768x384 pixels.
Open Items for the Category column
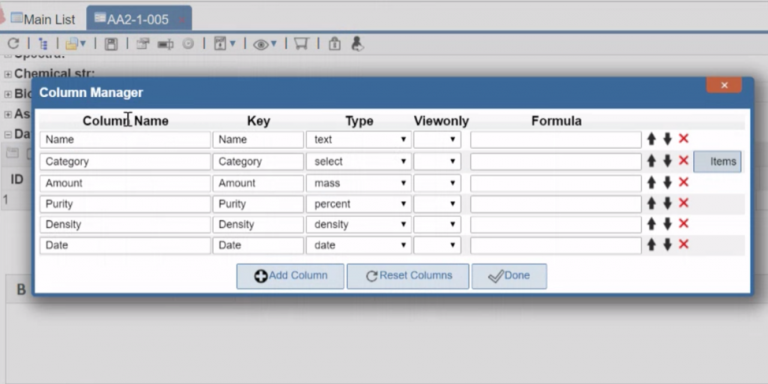[x=717, y=162]
